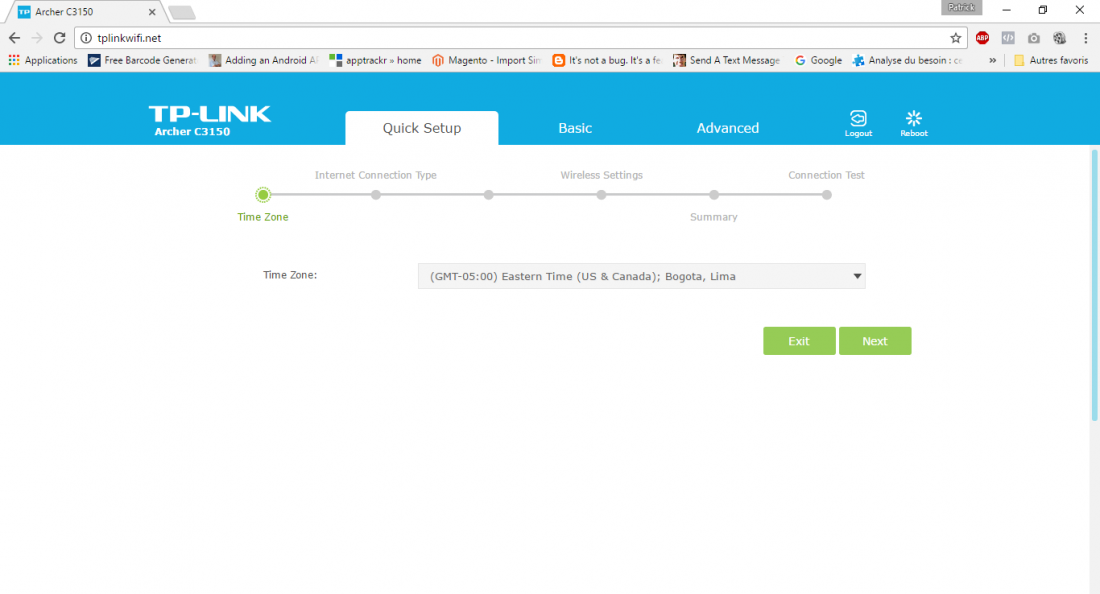Open the AdBlock Plus extension icon
The width and height of the screenshot is (1100, 594).
click(982, 38)
